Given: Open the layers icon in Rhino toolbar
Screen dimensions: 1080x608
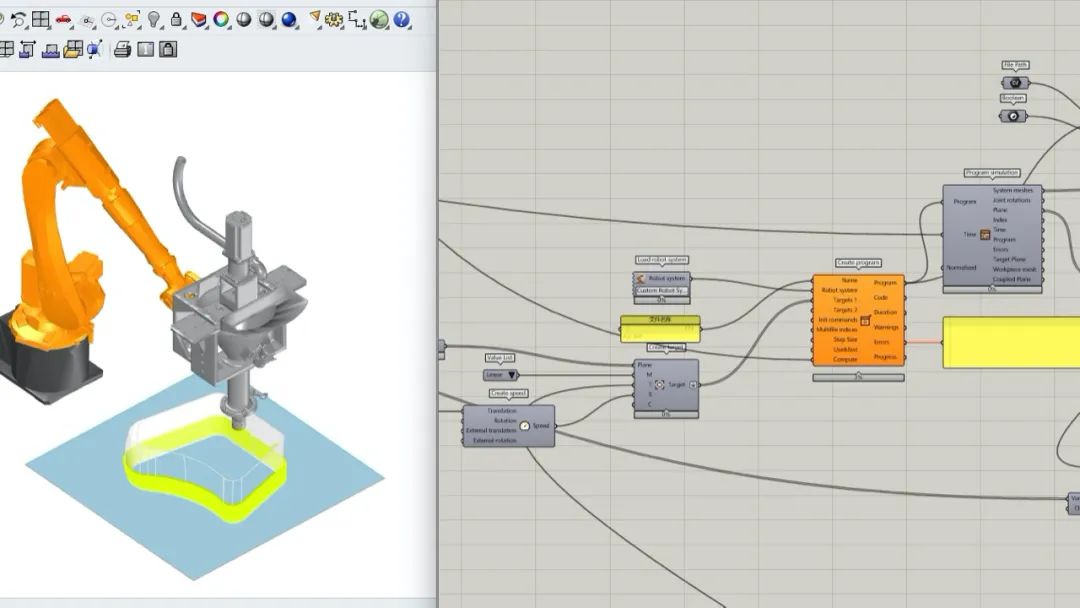Looking at the screenshot, I should pyautogui.click(x=198, y=19).
